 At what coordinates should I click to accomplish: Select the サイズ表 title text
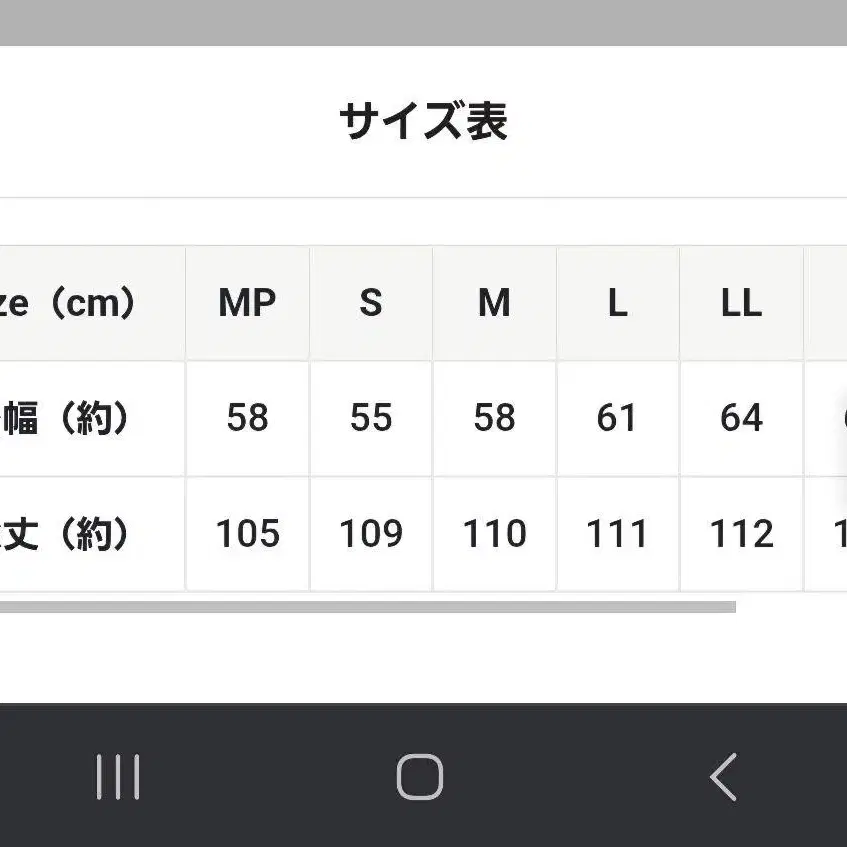click(x=423, y=122)
